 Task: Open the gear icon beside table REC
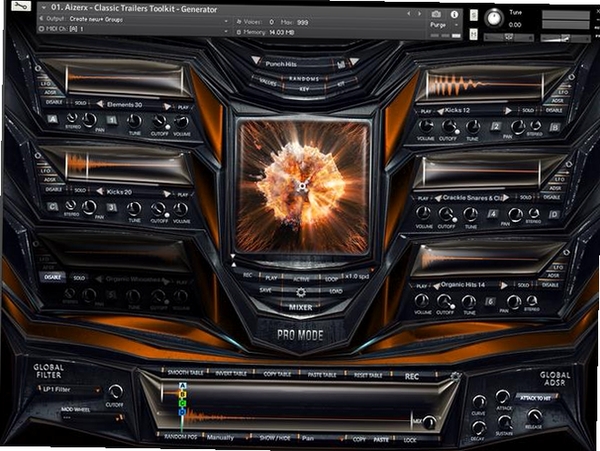tap(455, 377)
